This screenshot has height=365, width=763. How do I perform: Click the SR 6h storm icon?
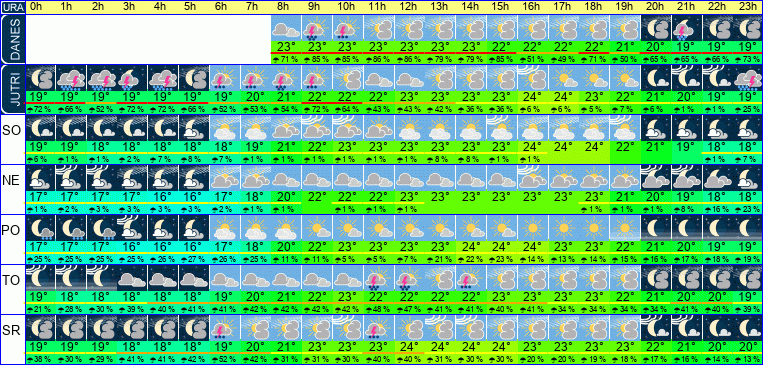pos(224,328)
